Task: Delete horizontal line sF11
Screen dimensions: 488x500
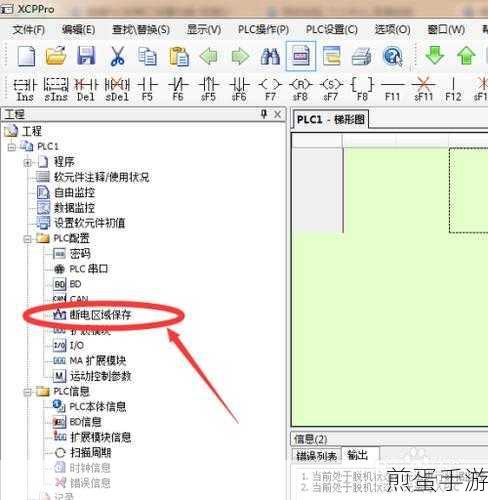Action: click(423, 89)
